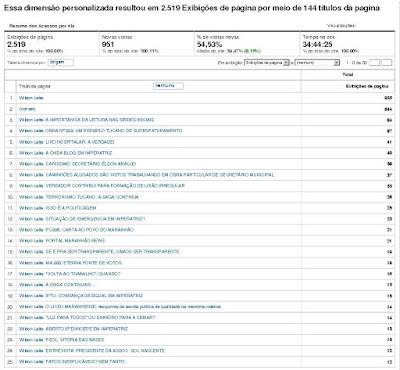Click the Visualizações label at top right

tap(341, 26)
